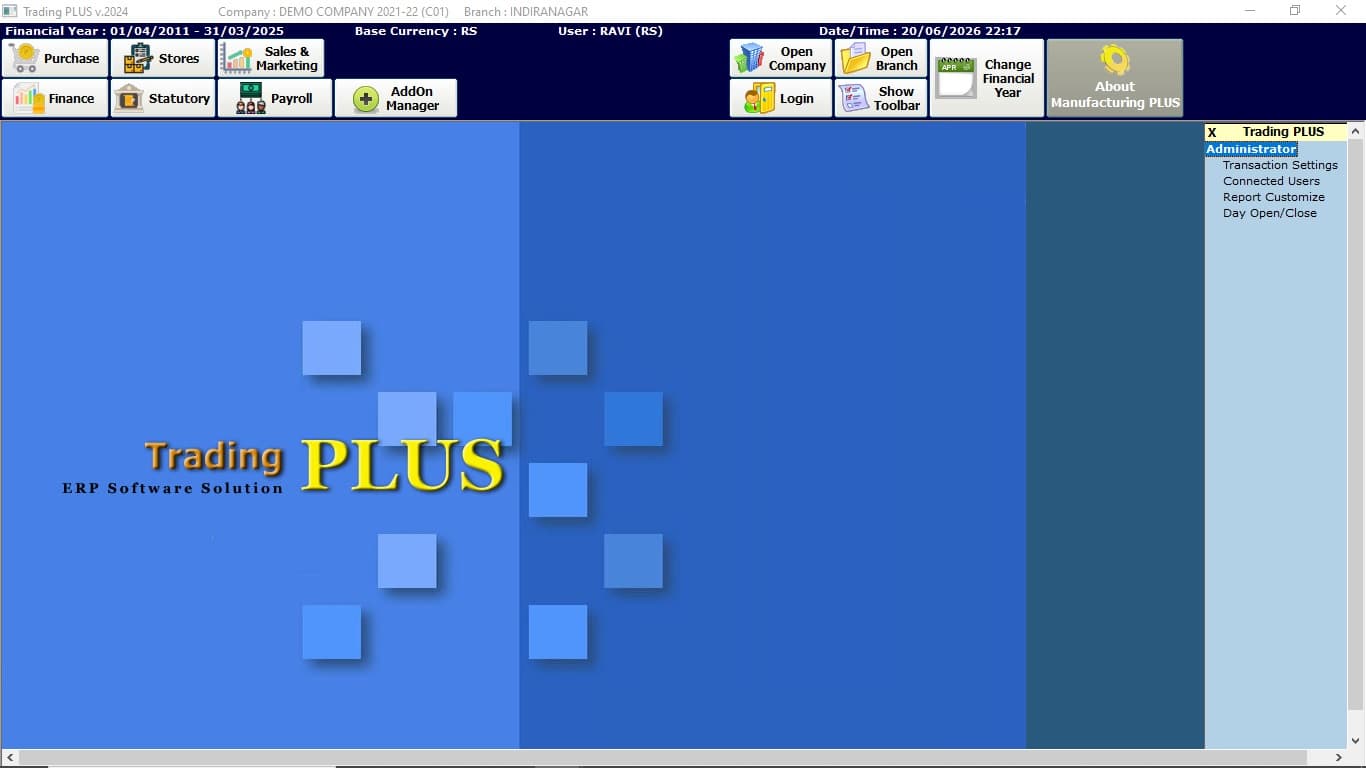Click the About Manufacturing PLUS label
This screenshot has height=768, width=1366.
tap(1115, 94)
